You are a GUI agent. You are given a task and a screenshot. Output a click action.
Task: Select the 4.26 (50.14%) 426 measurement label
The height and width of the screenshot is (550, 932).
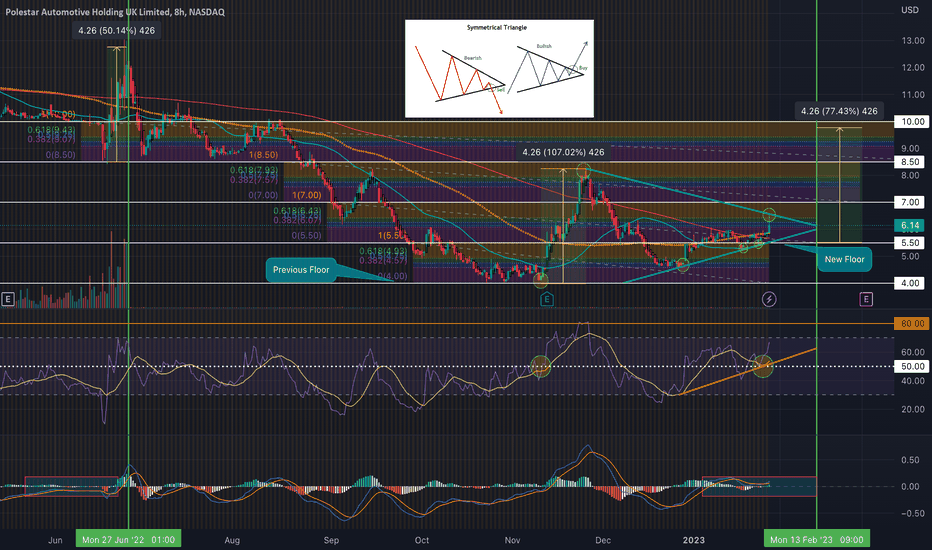click(116, 30)
